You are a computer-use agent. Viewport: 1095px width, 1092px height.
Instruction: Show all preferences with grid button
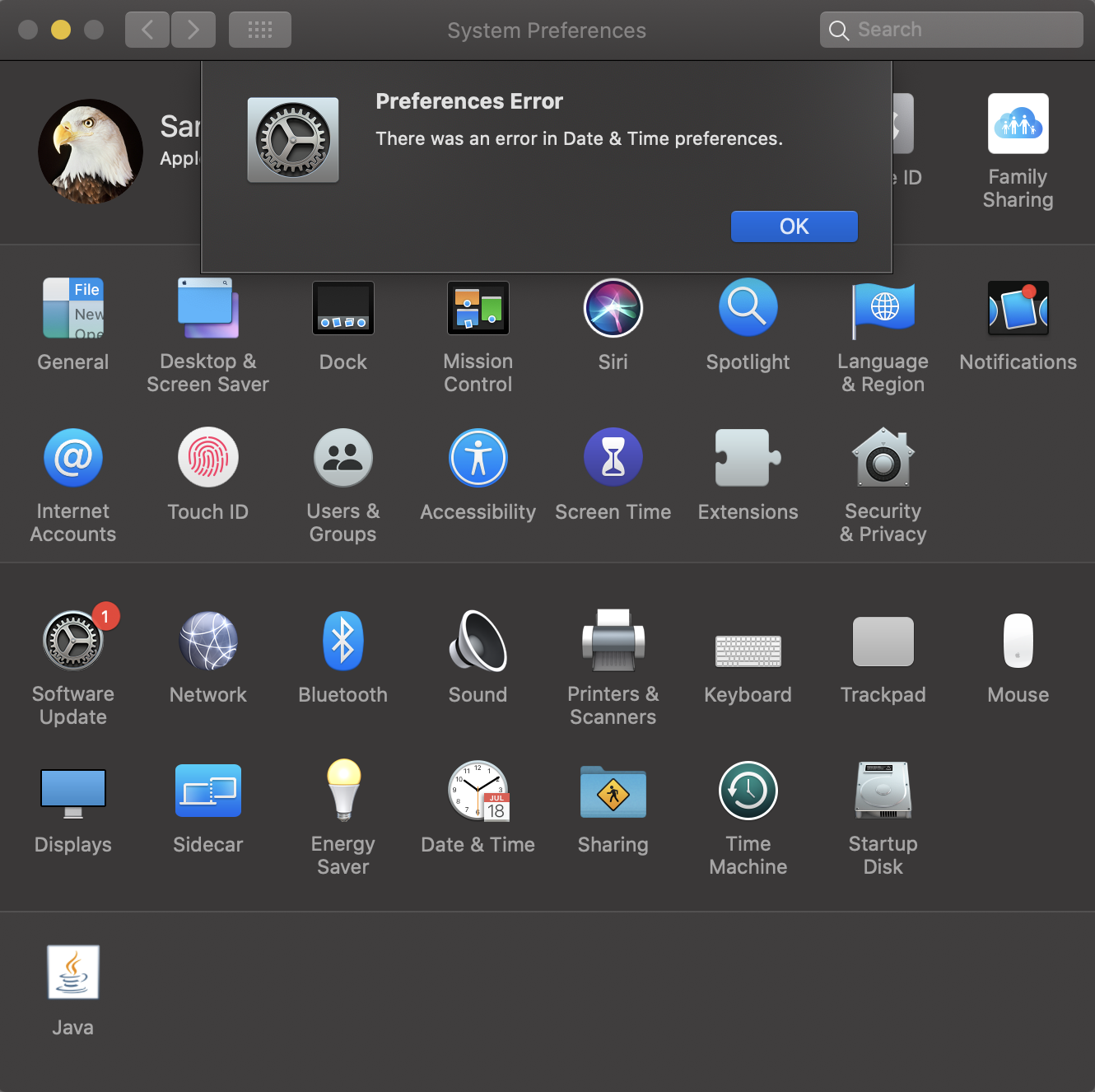pyautogui.click(x=260, y=30)
